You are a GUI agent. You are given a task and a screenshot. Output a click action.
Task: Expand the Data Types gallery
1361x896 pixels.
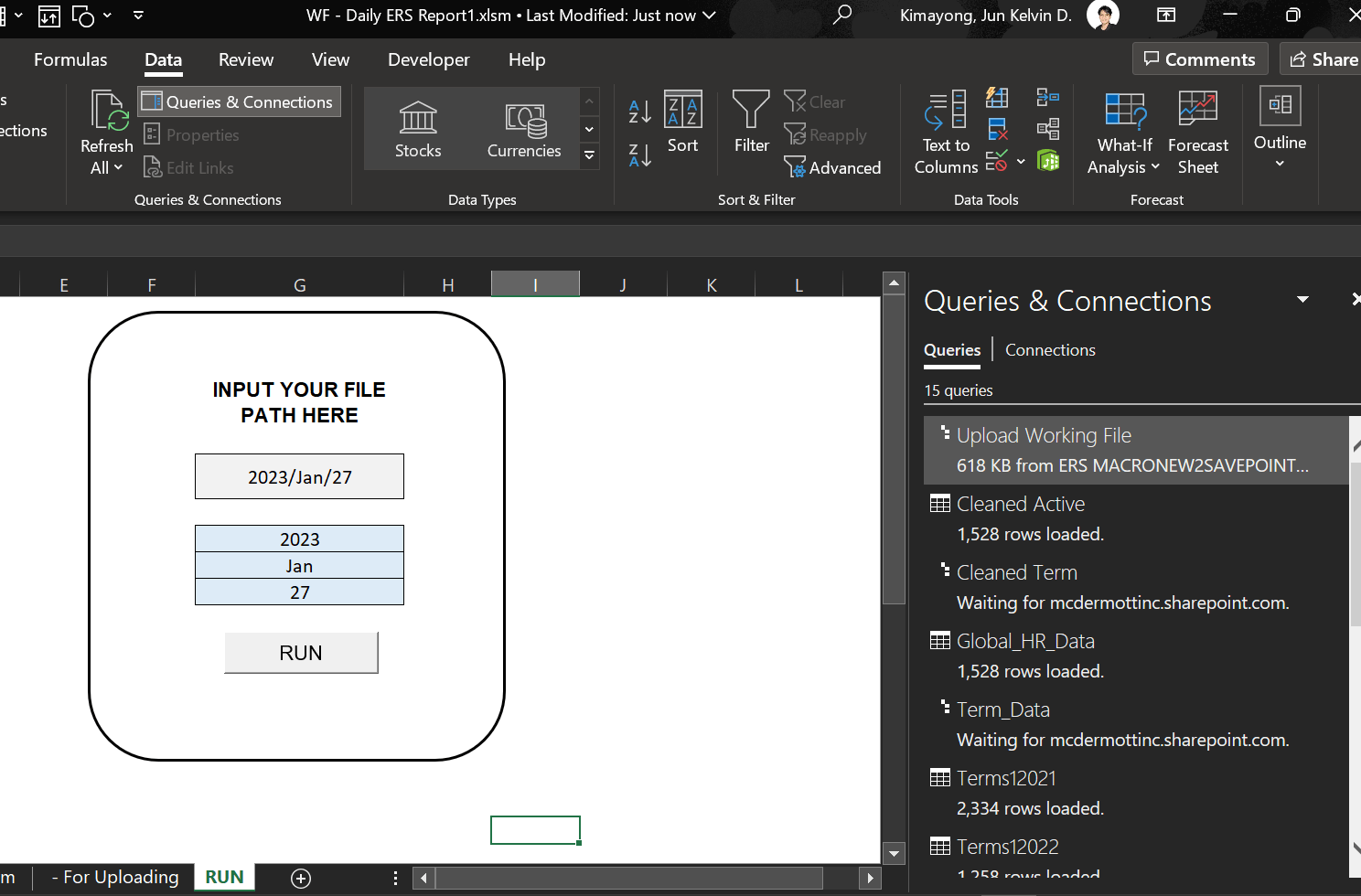pyautogui.click(x=590, y=156)
